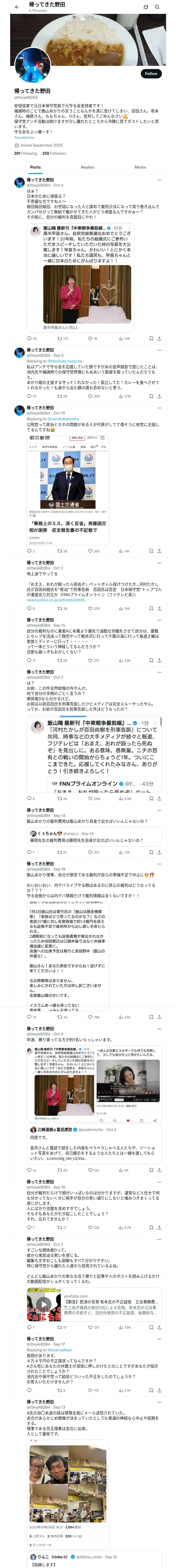
Task: Click the Translate bio link
Action: [x=24, y=137]
